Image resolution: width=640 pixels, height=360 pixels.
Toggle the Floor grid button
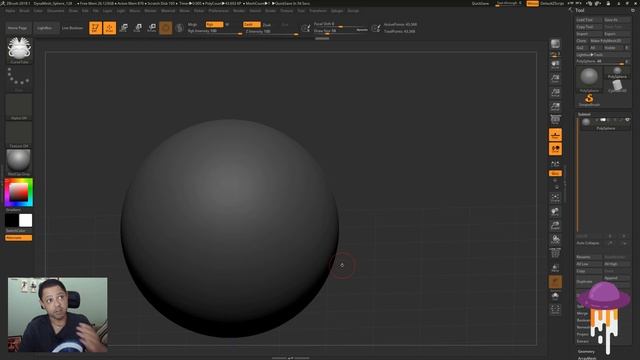coord(555,135)
